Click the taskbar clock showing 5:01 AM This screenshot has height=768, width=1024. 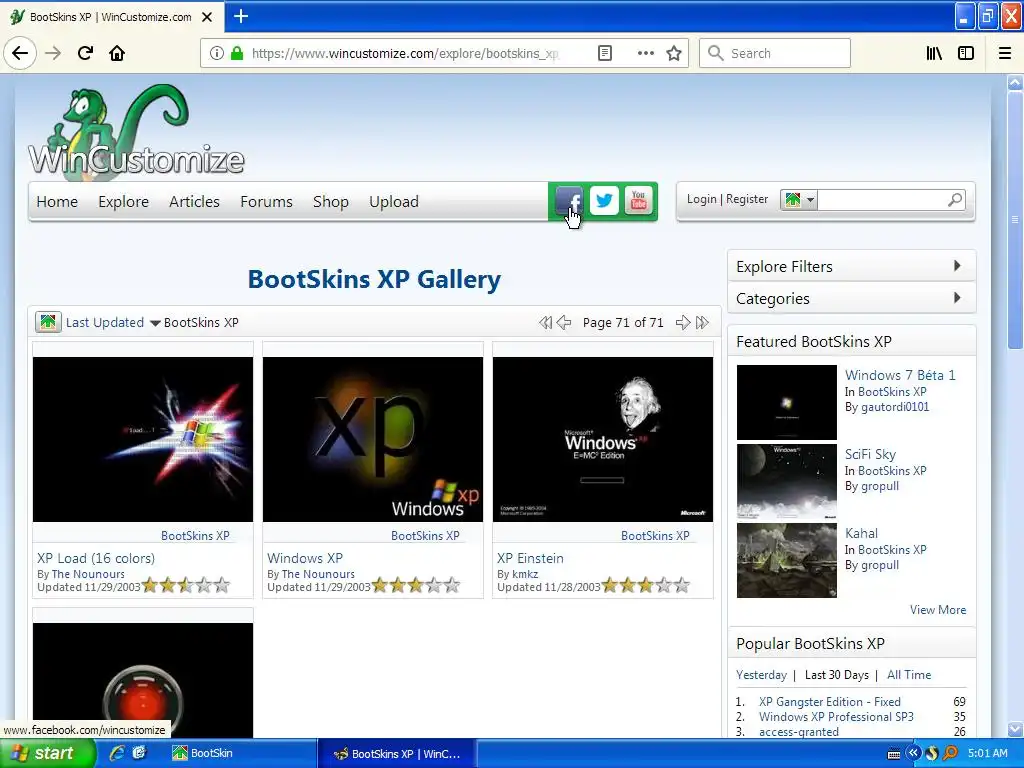(987, 753)
